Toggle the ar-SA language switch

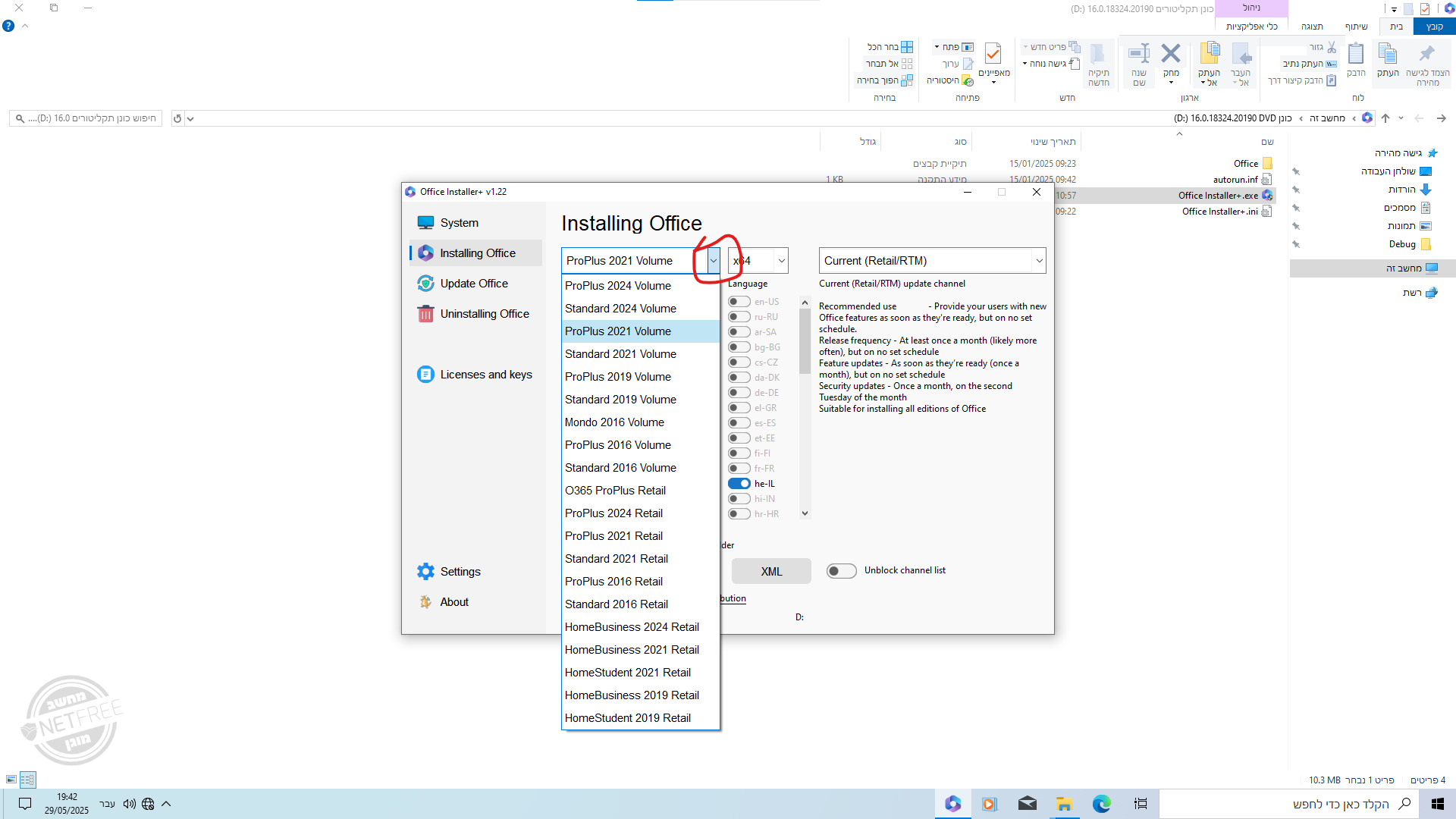tap(739, 332)
